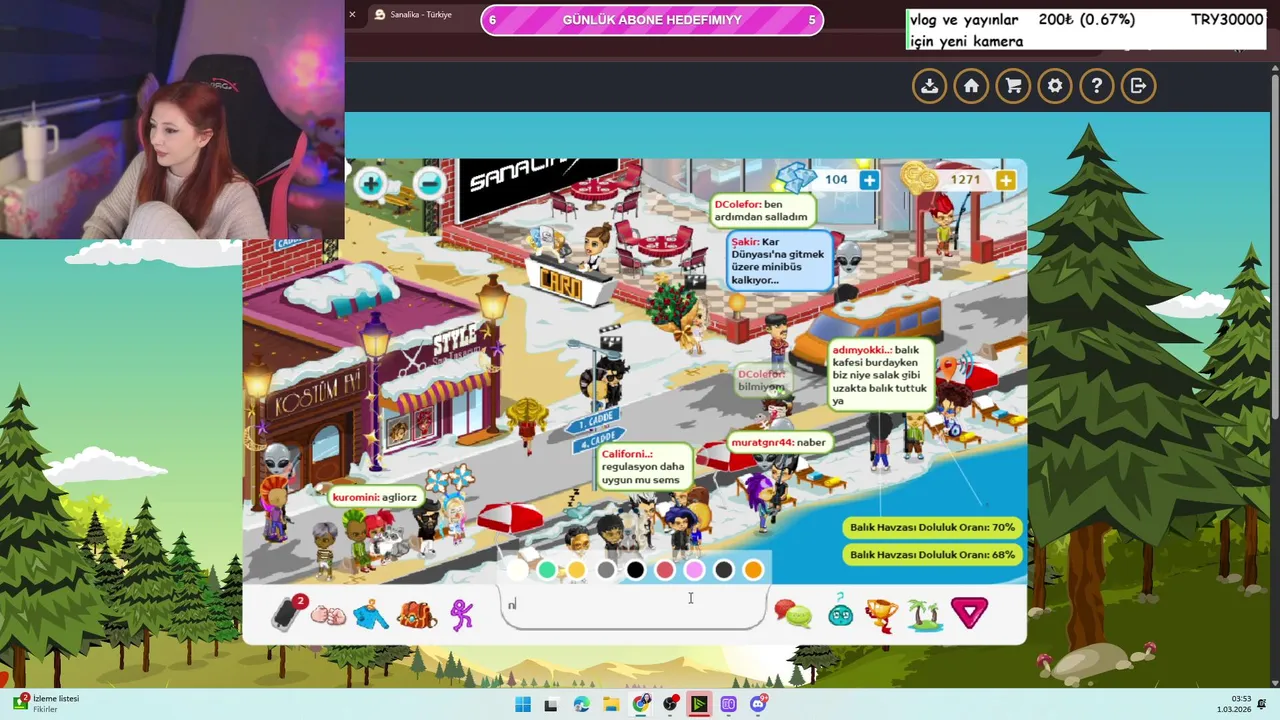1280x720 pixels.
Task: Click into the chat text input box
Action: point(633,606)
